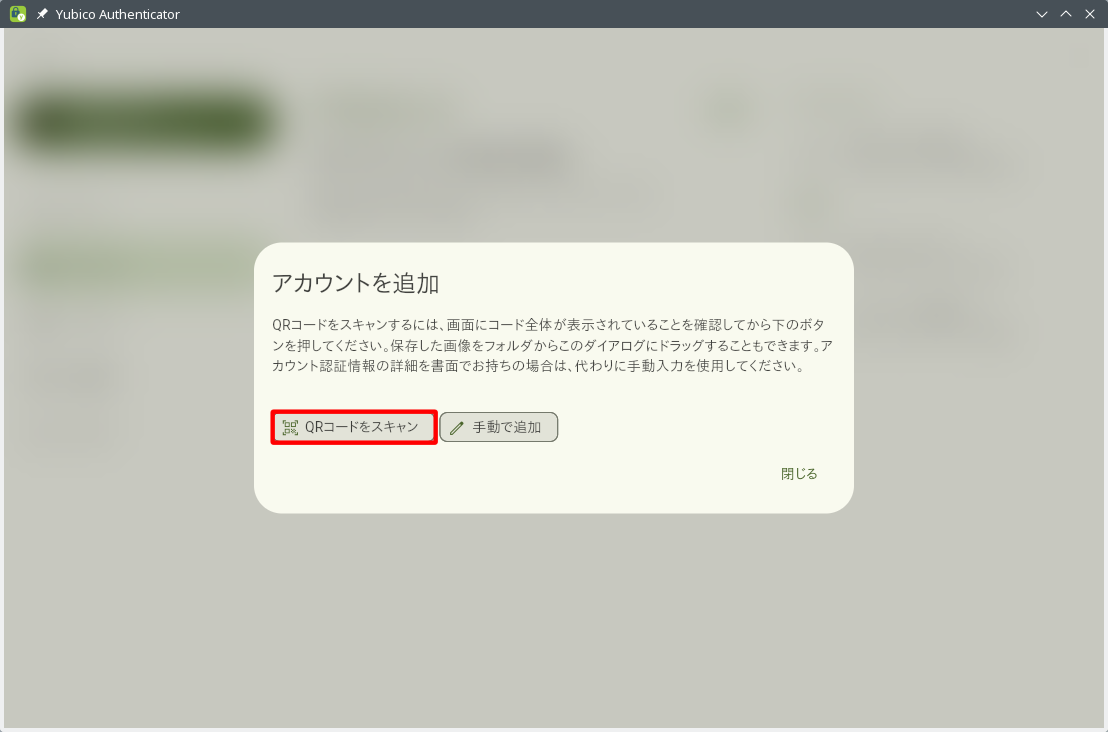Collapse the window using the down chevron
The width and height of the screenshot is (1108, 732).
(x=1041, y=14)
